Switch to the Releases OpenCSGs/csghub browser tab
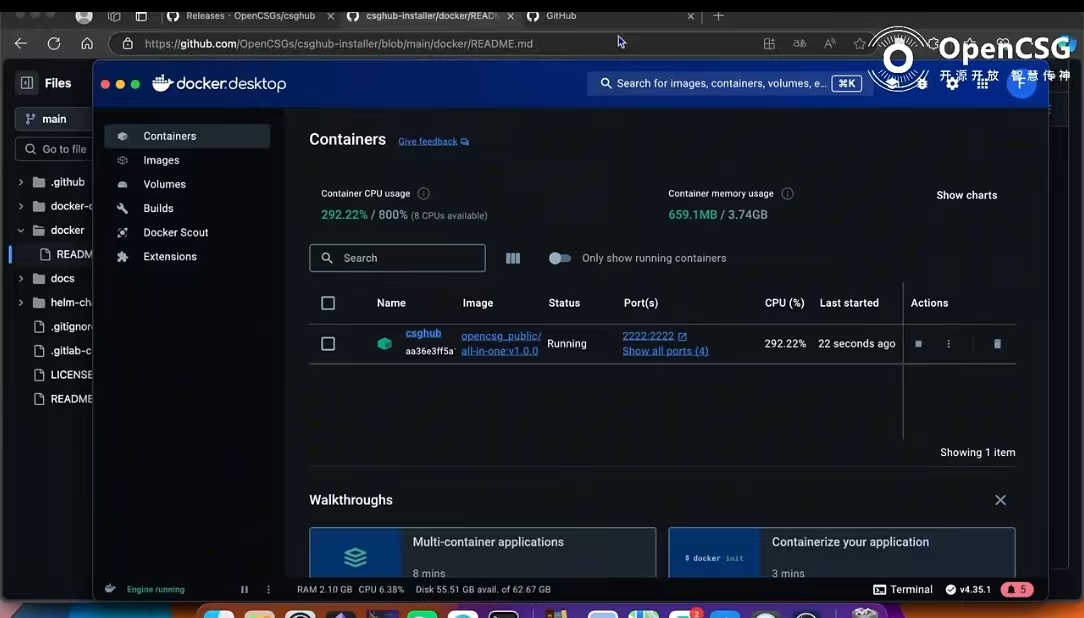This screenshot has height=618, width=1084. click(249, 16)
